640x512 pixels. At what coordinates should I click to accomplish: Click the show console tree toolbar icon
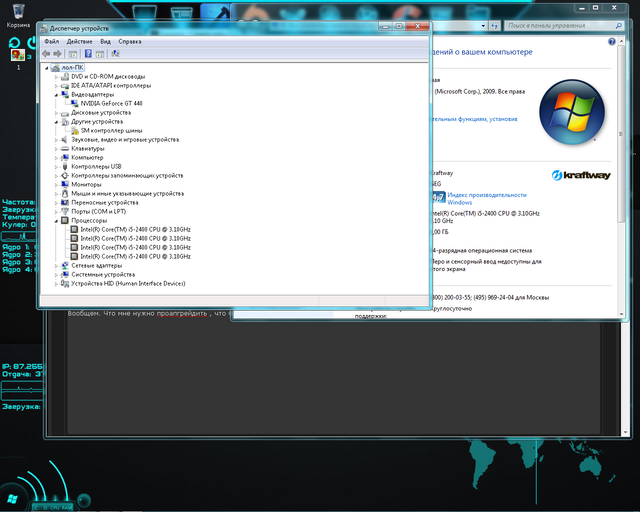73,53
